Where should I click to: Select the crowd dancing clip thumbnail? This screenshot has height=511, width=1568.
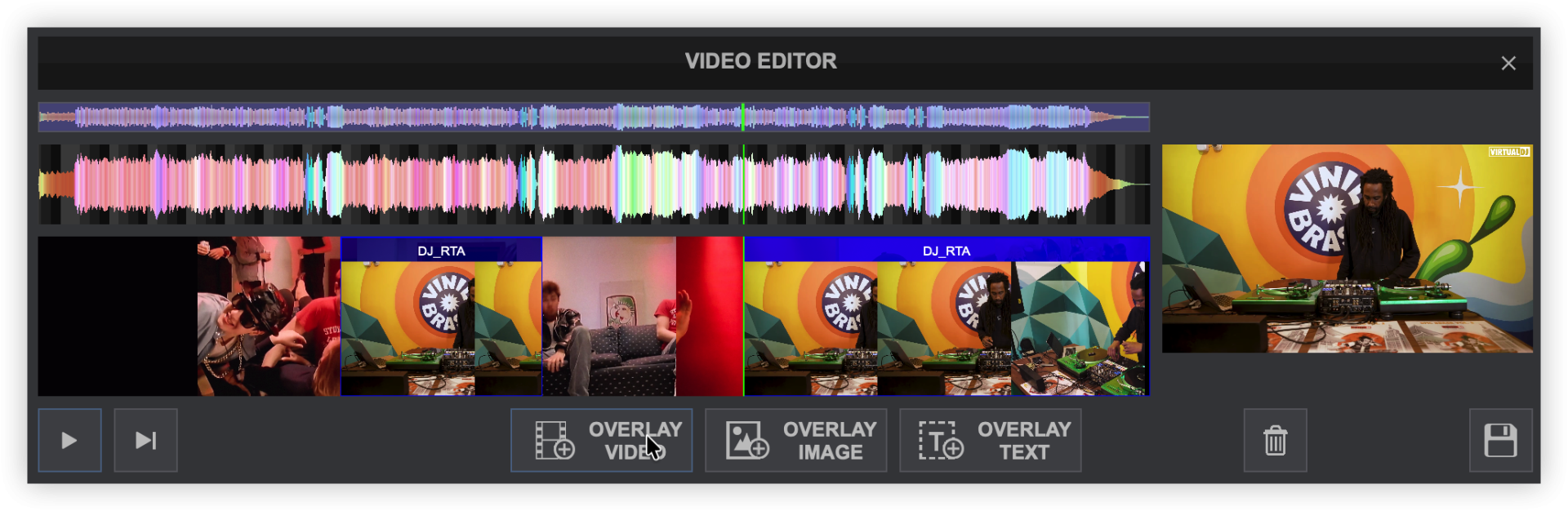(268, 317)
